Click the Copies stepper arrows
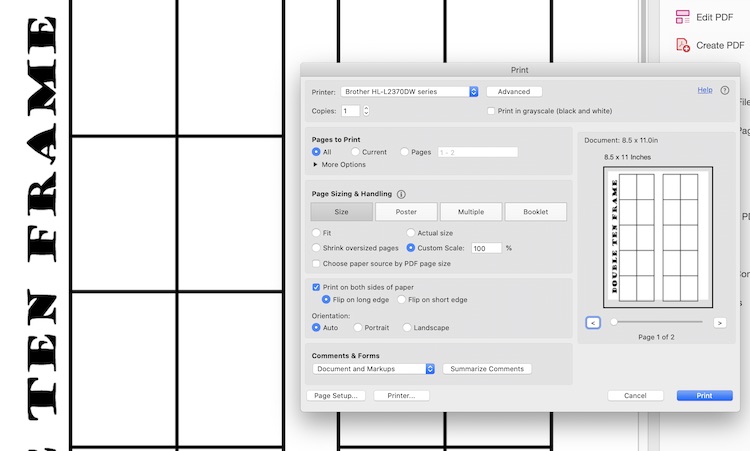 pos(366,111)
